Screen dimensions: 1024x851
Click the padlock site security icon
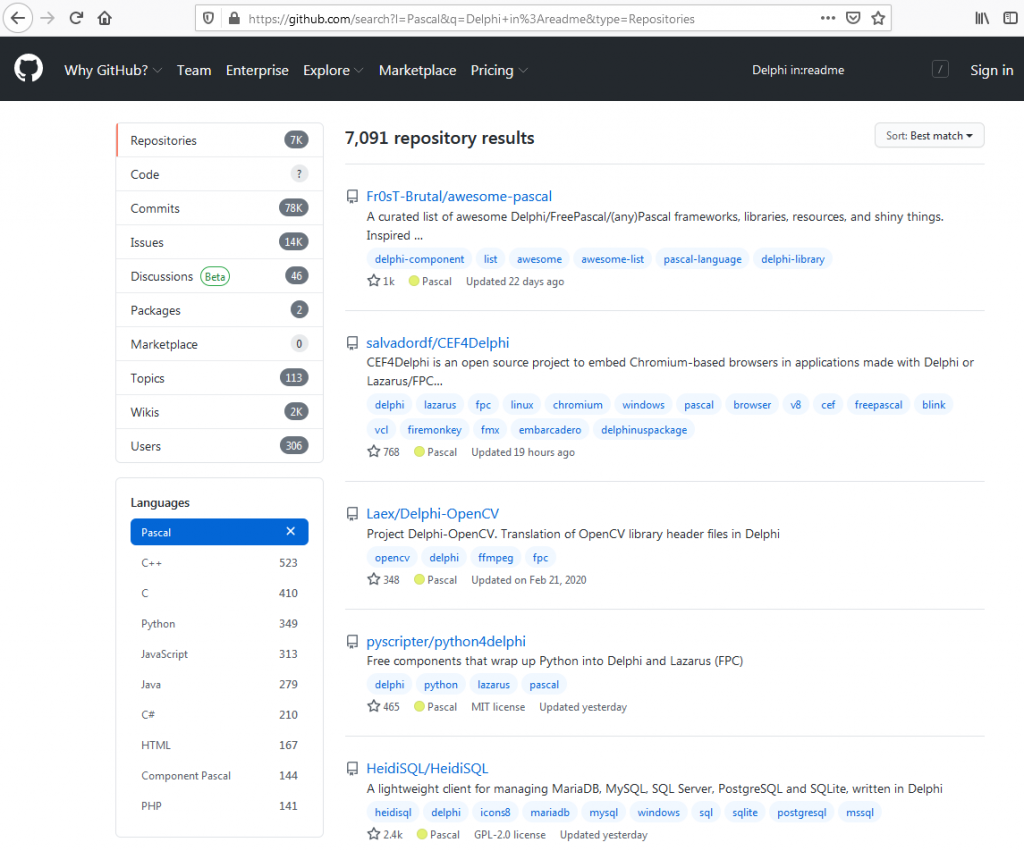(234, 18)
